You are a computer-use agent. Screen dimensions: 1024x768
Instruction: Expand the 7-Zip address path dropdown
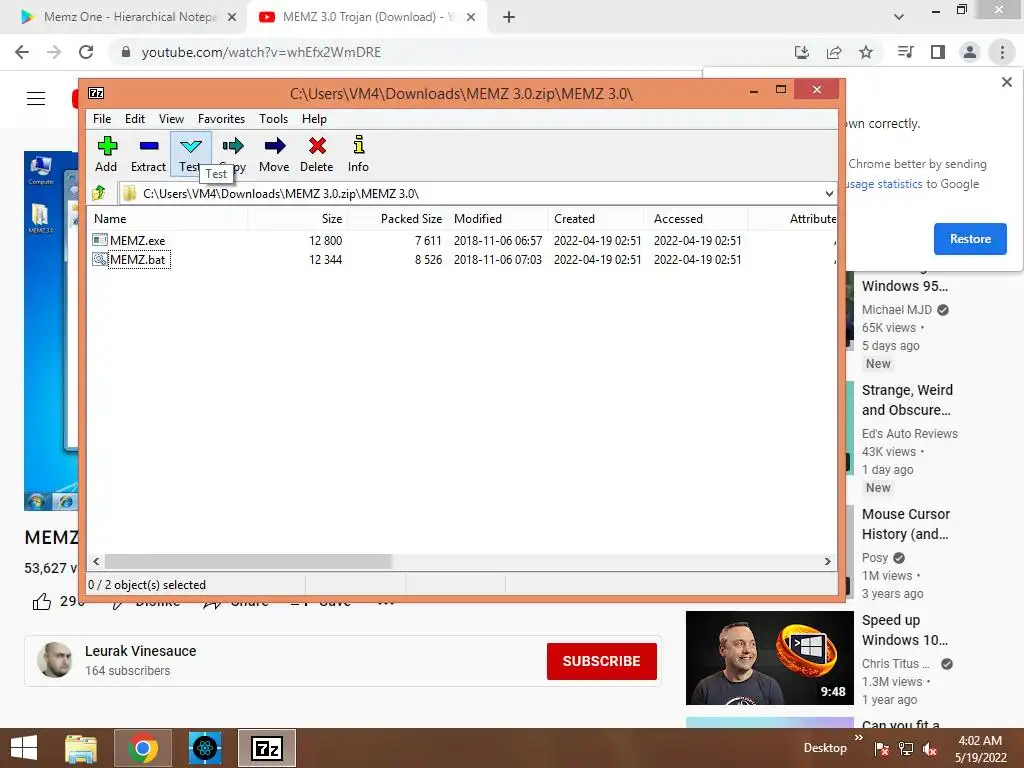829,194
